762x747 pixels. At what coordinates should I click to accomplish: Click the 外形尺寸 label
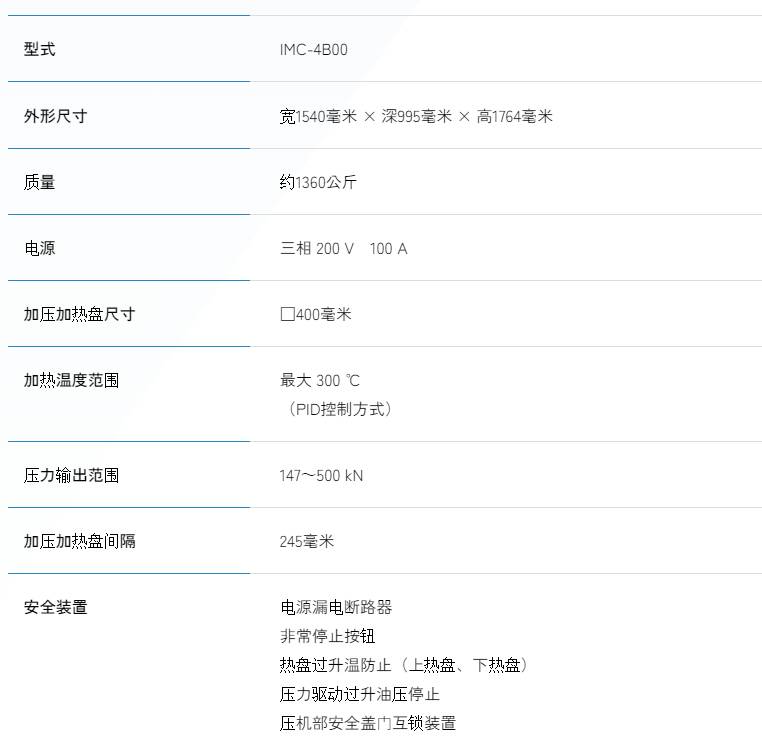pos(55,116)
